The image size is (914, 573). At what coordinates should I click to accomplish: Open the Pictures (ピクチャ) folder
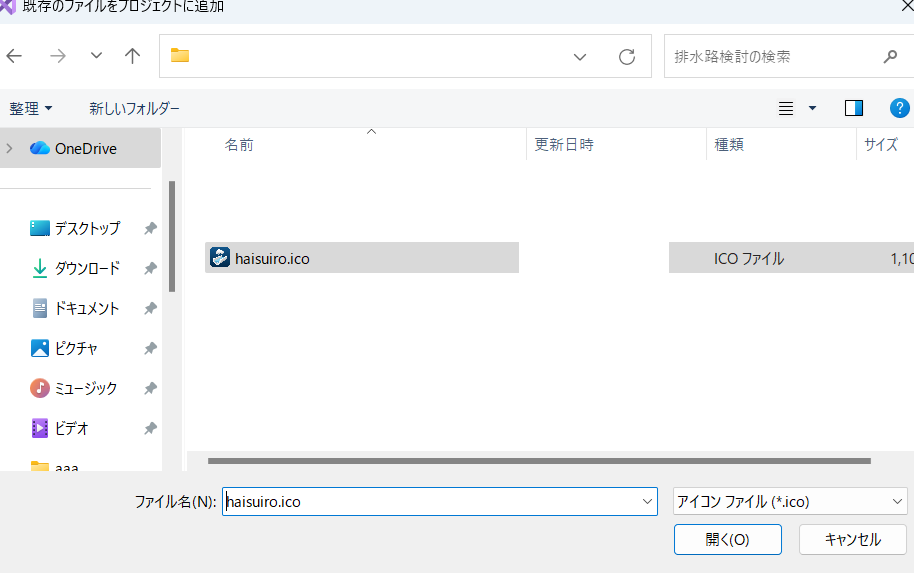76,348
